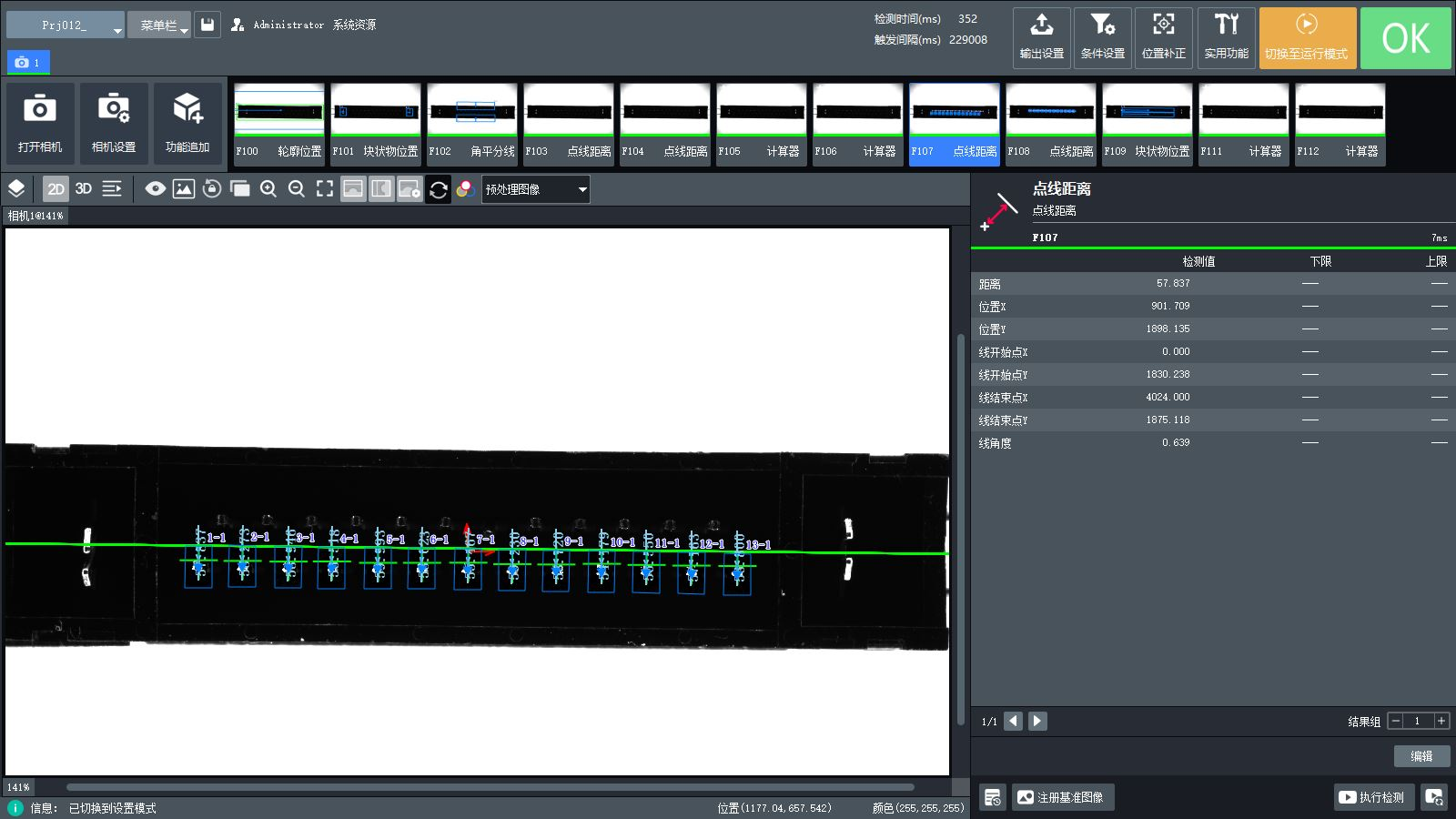The width and height of the screenshot is (1456, 819).
Task: Select the F108 点线距离 tool tab
Action: [x=1050, y=124]
